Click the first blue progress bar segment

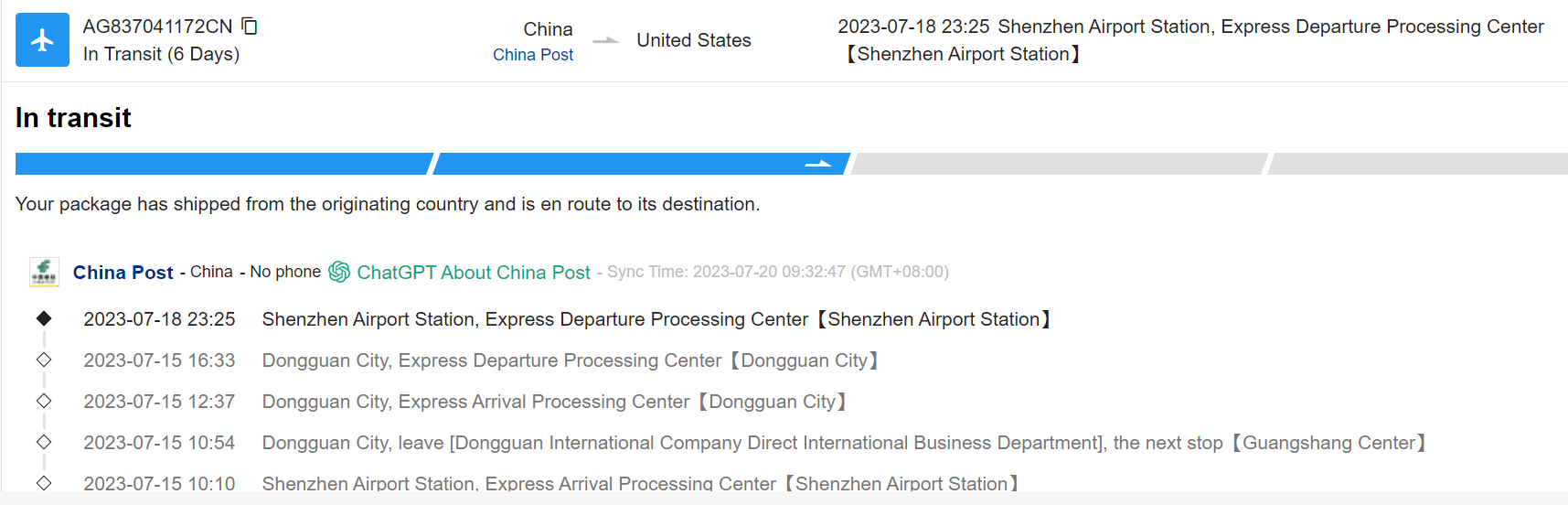[x=222, y=164]
